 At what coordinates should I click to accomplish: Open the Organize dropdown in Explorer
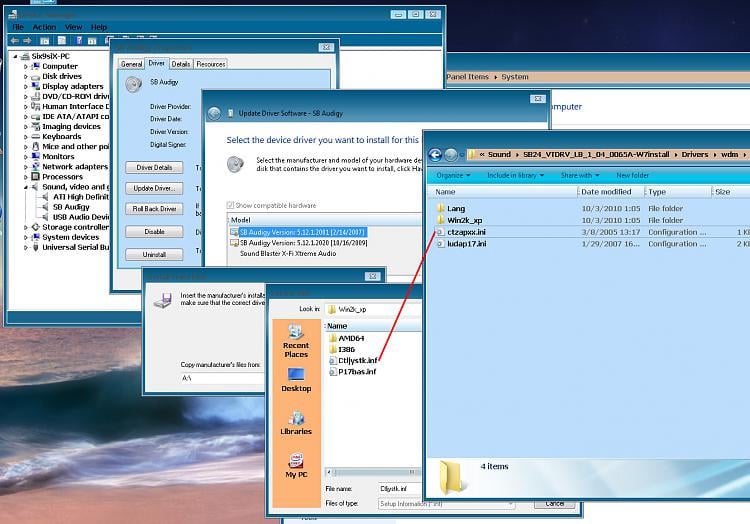pyautogui.click(x=453, y=175)
